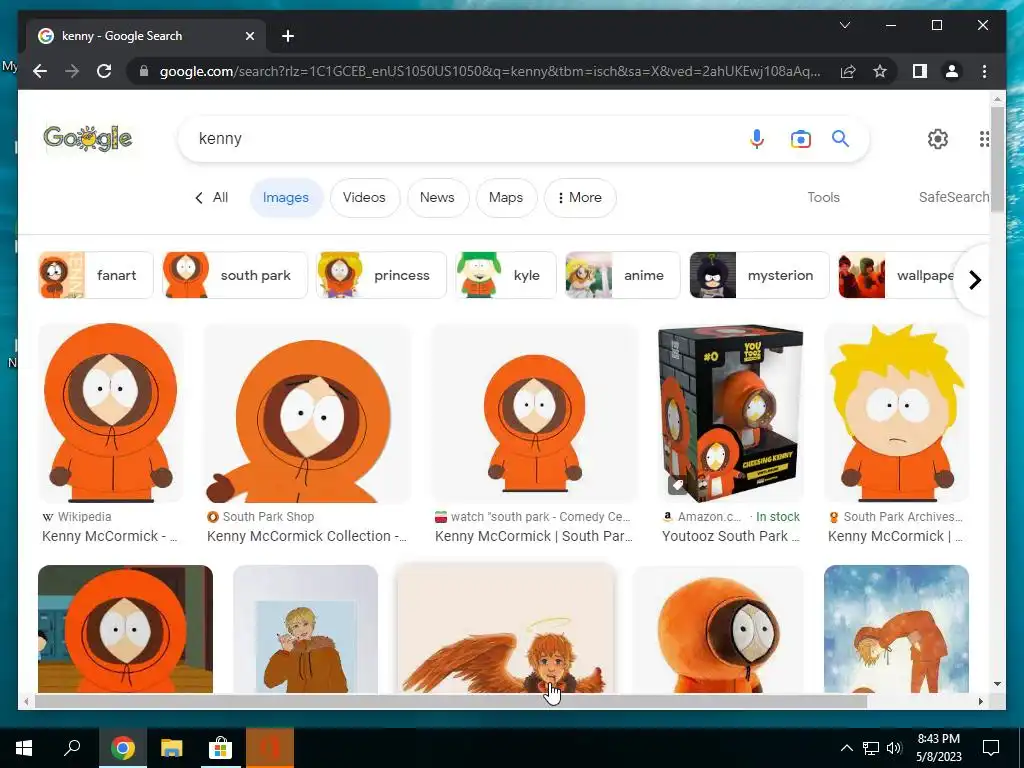Image resolution: width=1024 pixels, height=768 pixels.
Task: Open the orange Office app in taskbar
Action: [x=270, y=748]
